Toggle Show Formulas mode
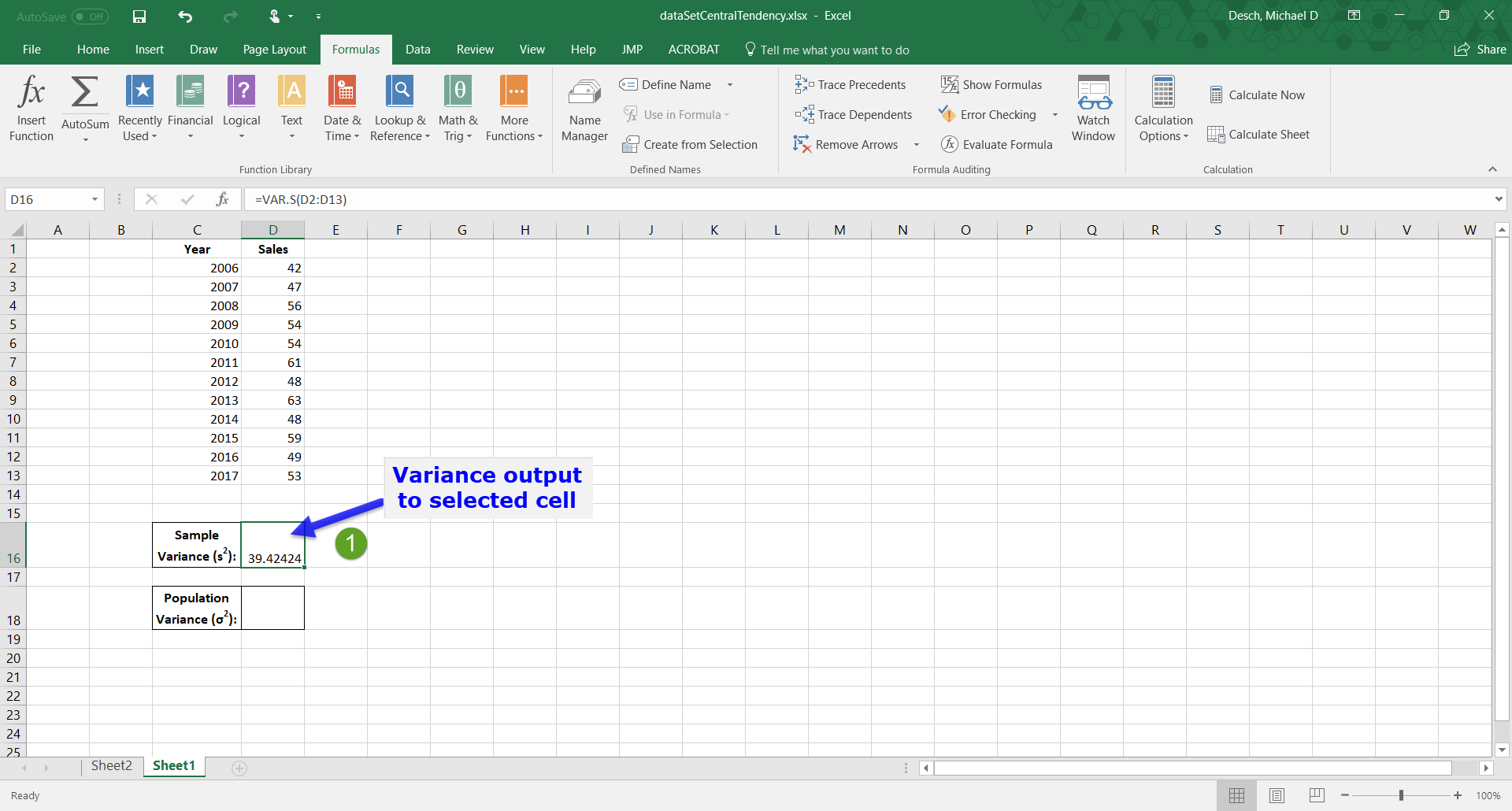The height and width of the screenshot is (811, 1512). pos(991,84)
